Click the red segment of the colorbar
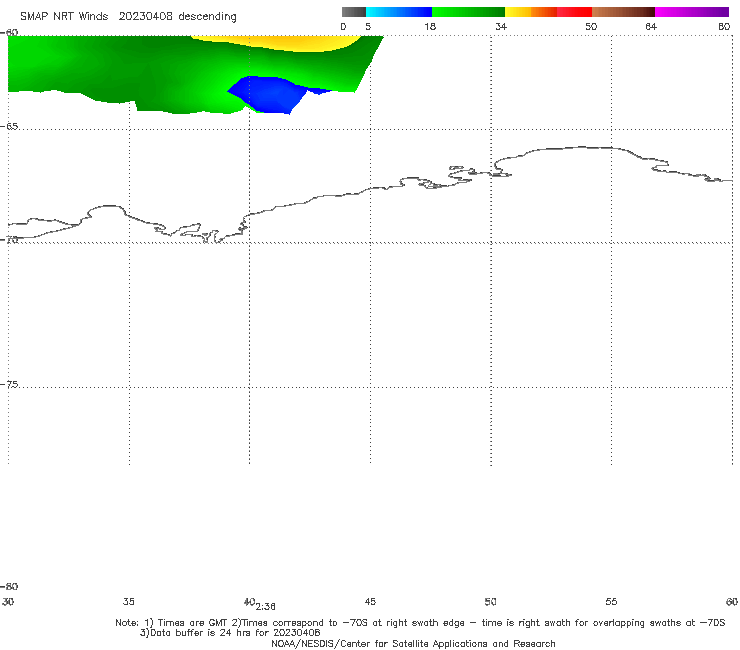The width and height of the screenshot is (740, 650). tap(574, 12)
